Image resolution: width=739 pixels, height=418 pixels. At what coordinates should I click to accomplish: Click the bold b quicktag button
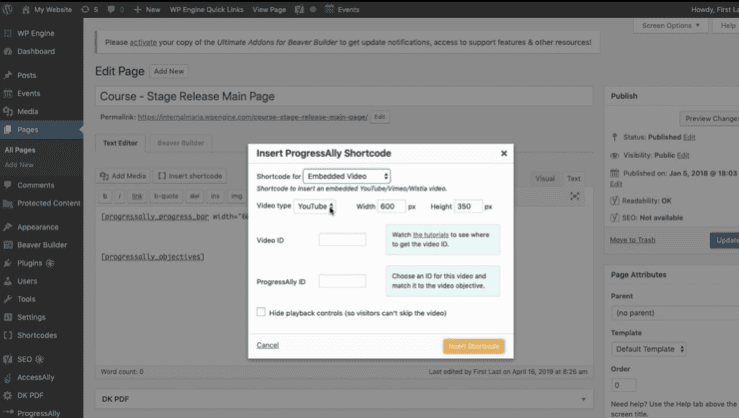105,196
